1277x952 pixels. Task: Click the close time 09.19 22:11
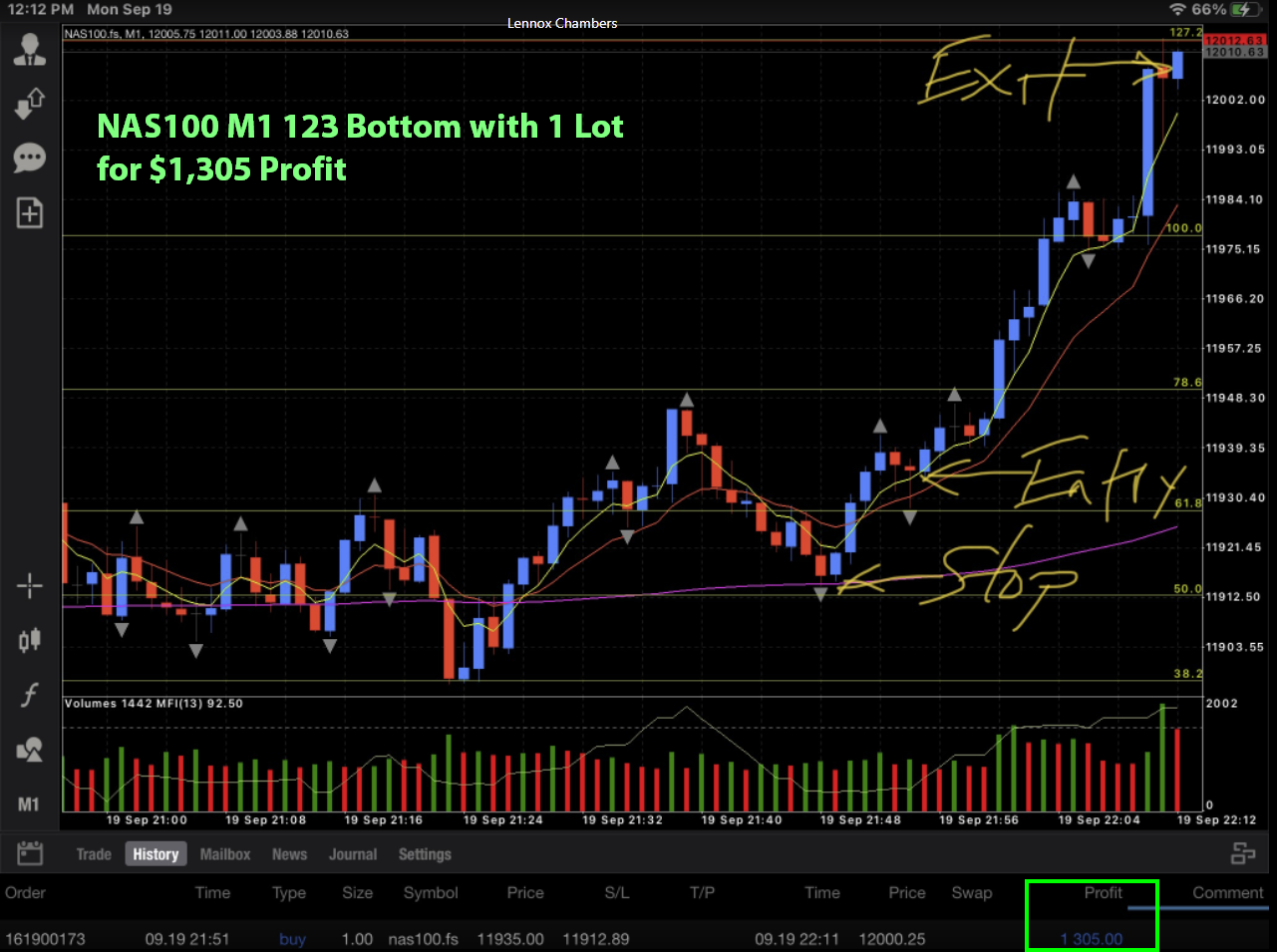coord(798,939)
